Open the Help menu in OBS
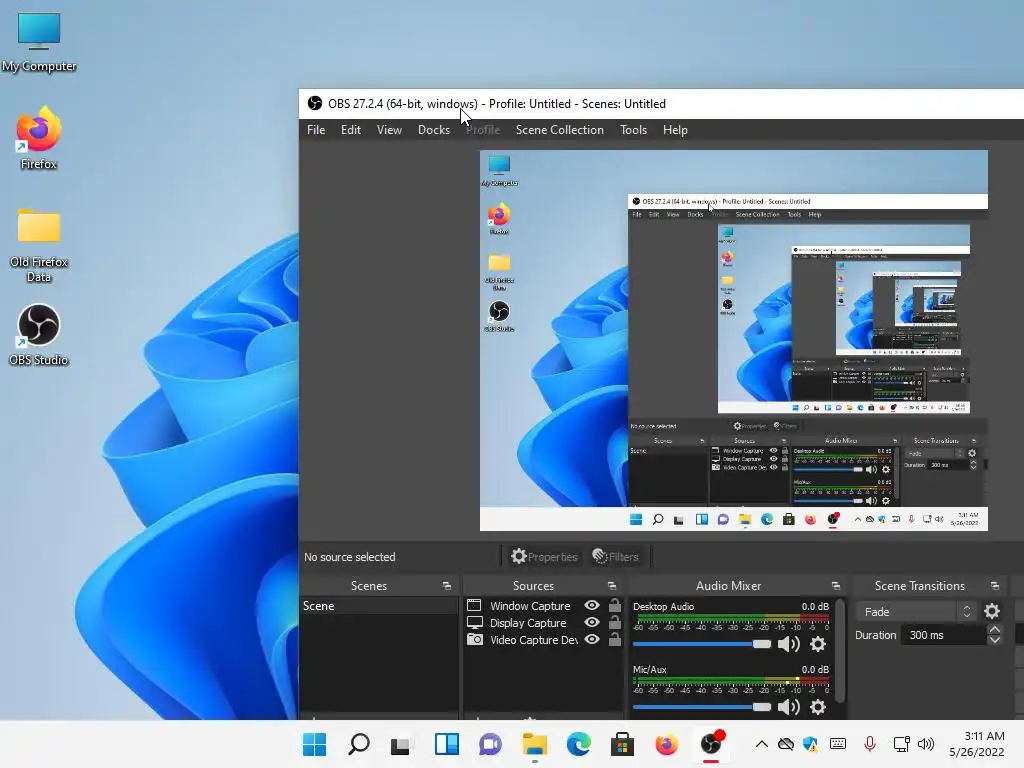 (x=675, y=130)
